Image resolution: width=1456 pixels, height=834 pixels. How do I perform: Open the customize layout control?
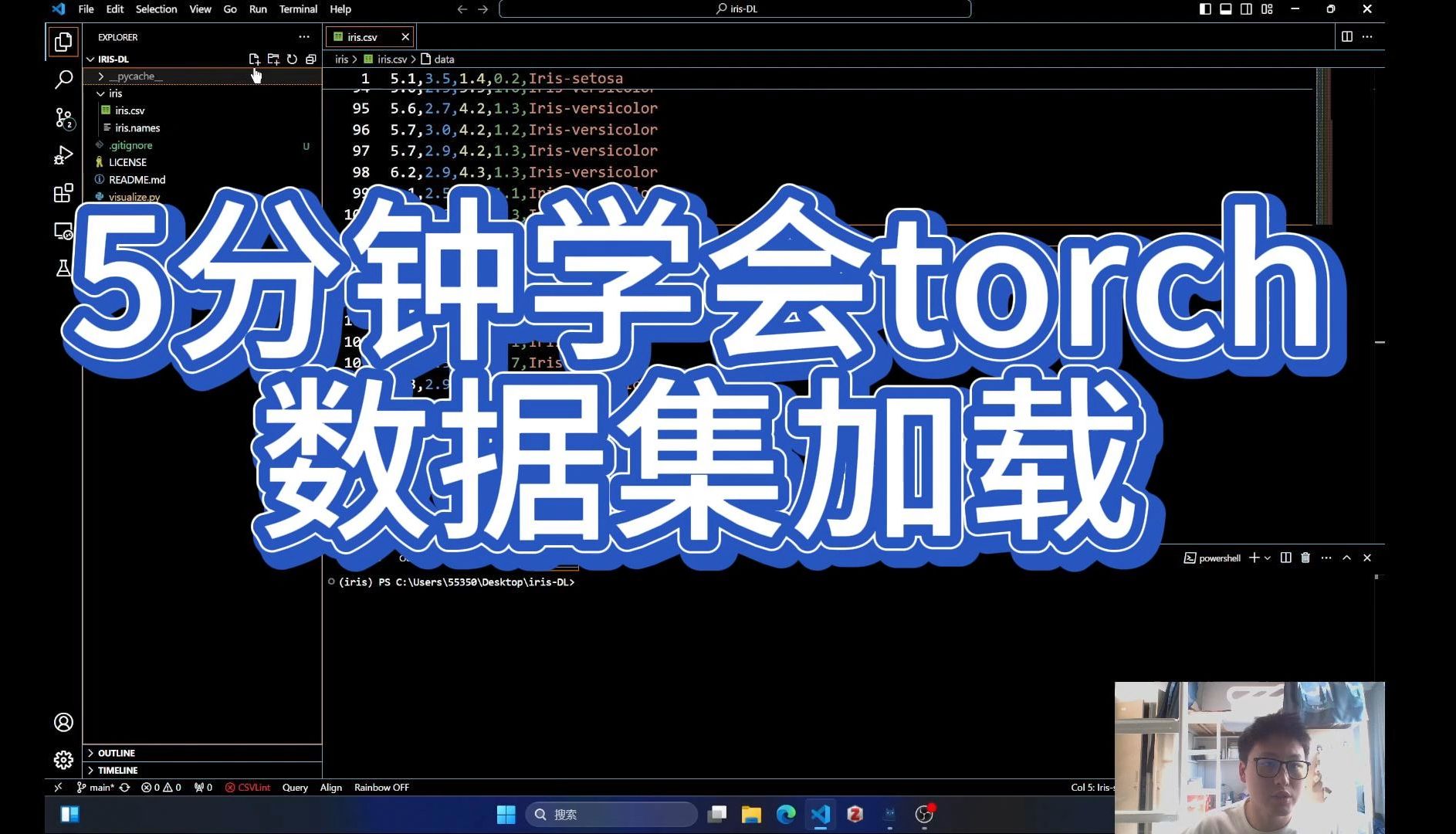point(1267,9)
